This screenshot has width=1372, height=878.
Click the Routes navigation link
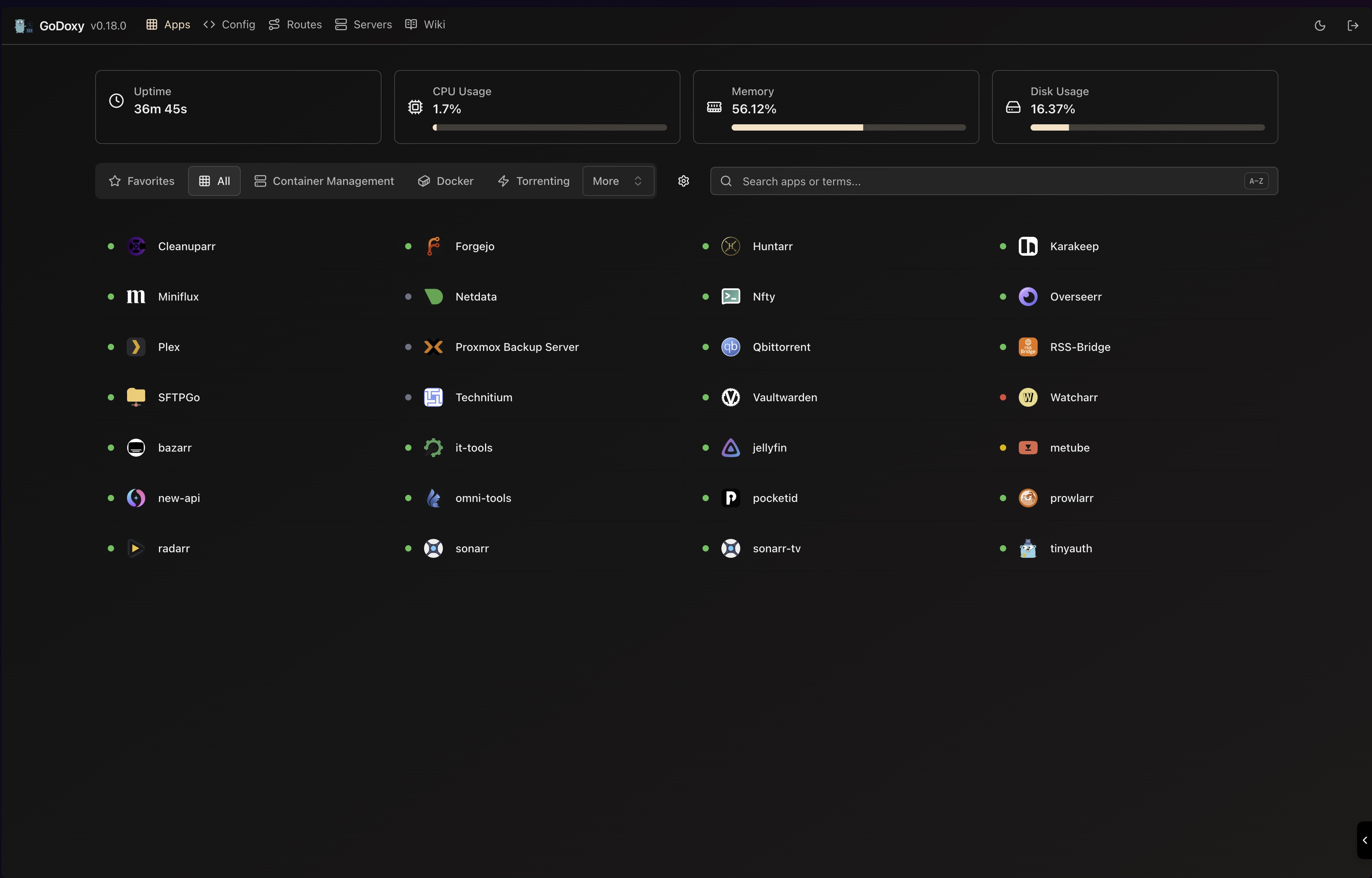pos(295,24)
